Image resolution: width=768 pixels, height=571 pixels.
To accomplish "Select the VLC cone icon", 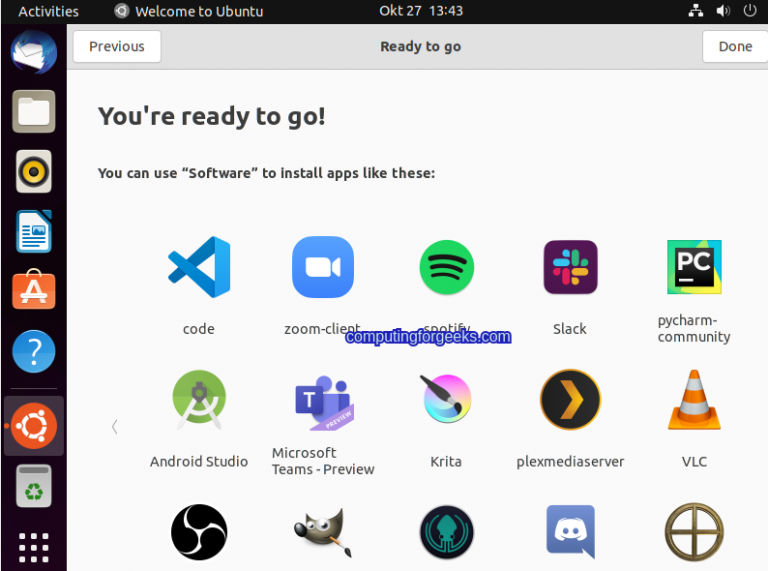I will tap(694, 400).
